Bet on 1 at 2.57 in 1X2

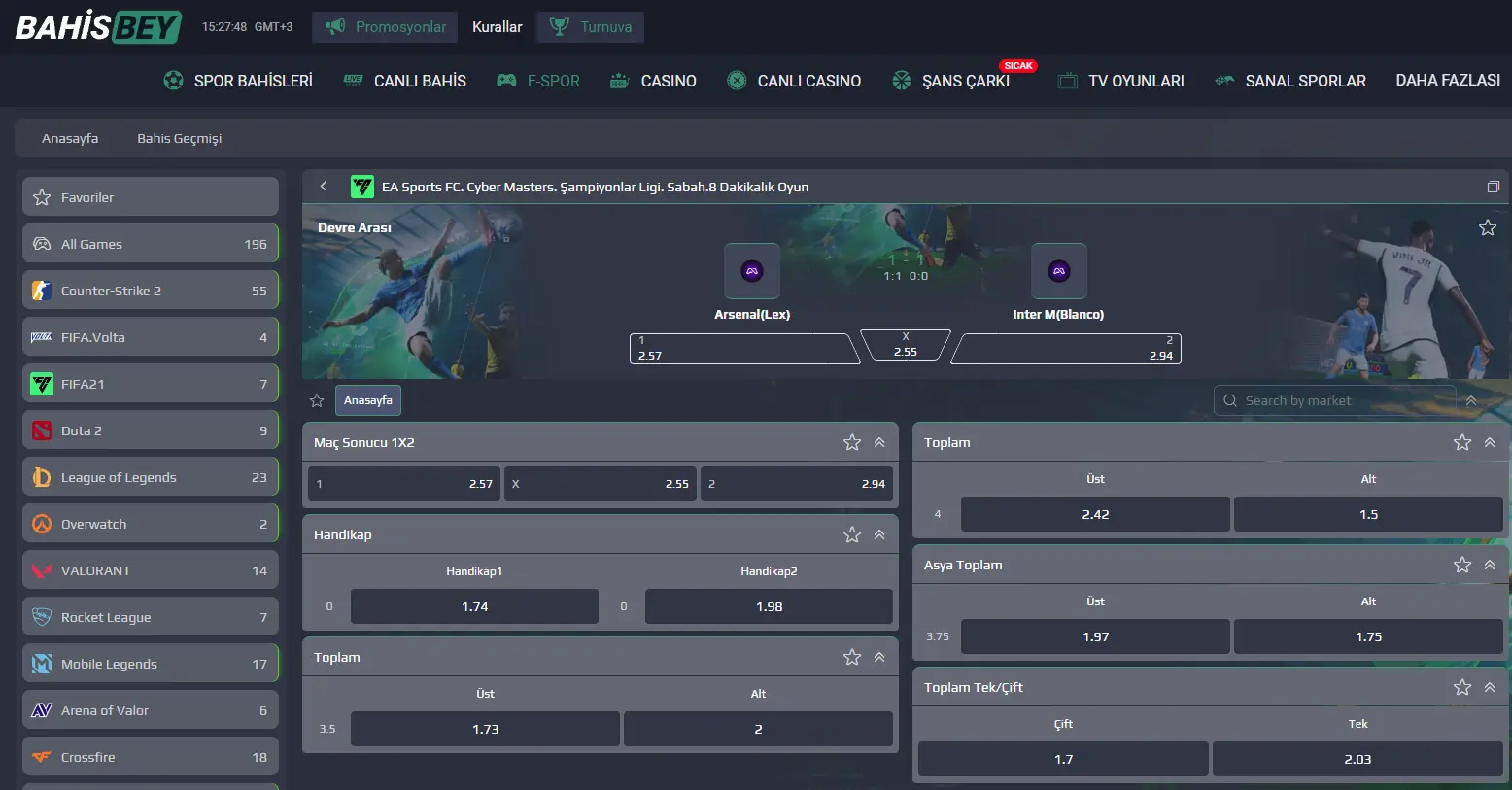pyautogui.click(x=404, y=483)
